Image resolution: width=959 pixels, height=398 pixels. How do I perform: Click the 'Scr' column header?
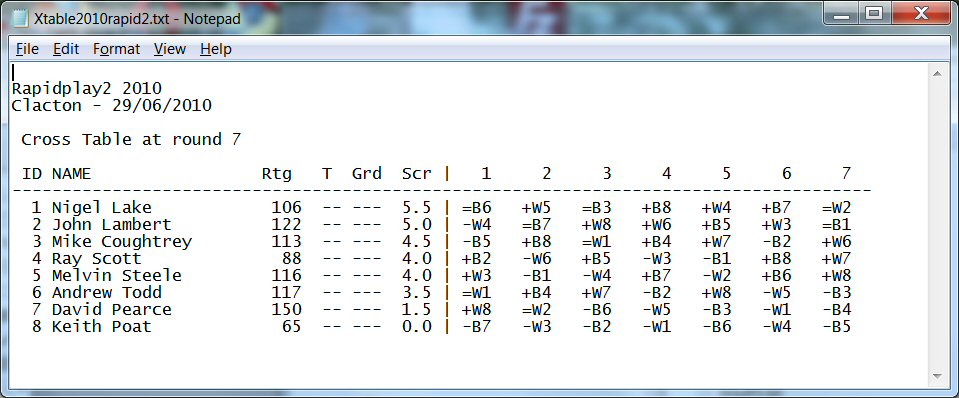[417, 174]
